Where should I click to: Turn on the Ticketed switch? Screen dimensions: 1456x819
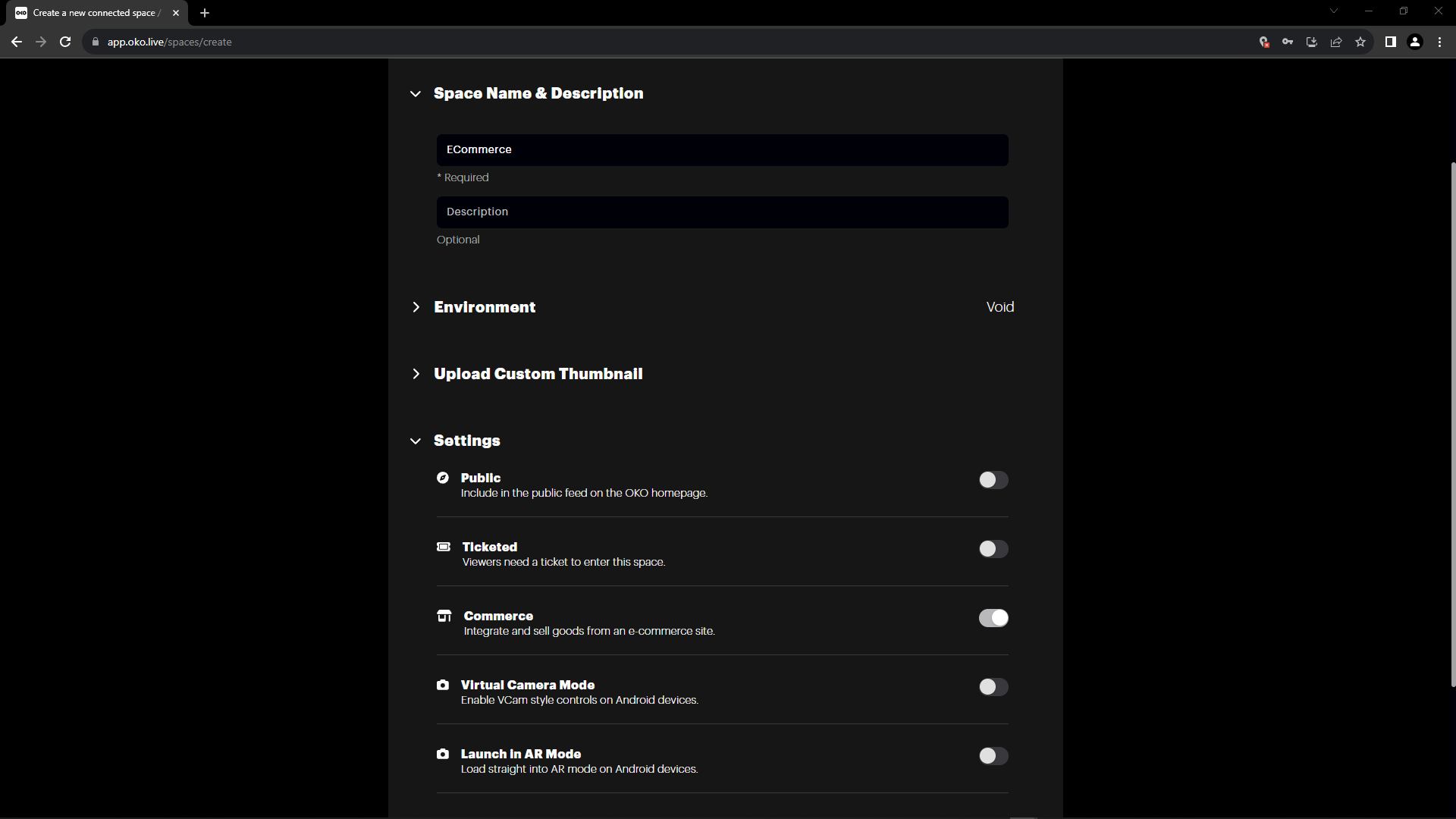point(993,549)
